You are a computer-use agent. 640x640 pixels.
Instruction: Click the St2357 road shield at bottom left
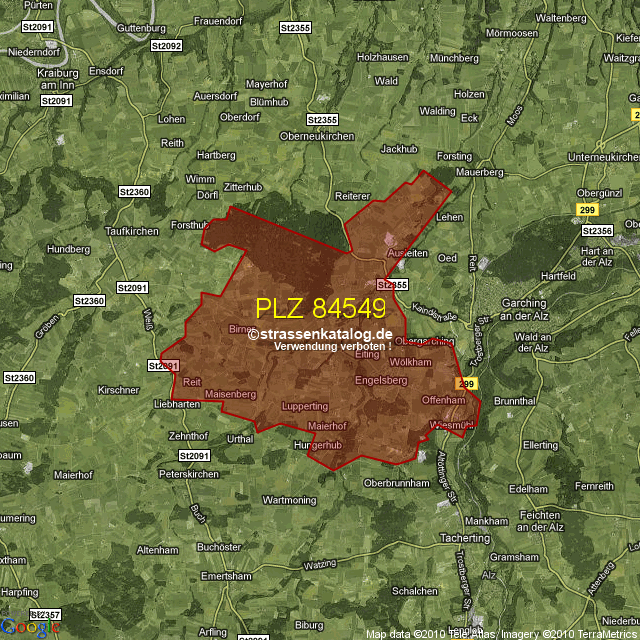[x=45, y=614]
